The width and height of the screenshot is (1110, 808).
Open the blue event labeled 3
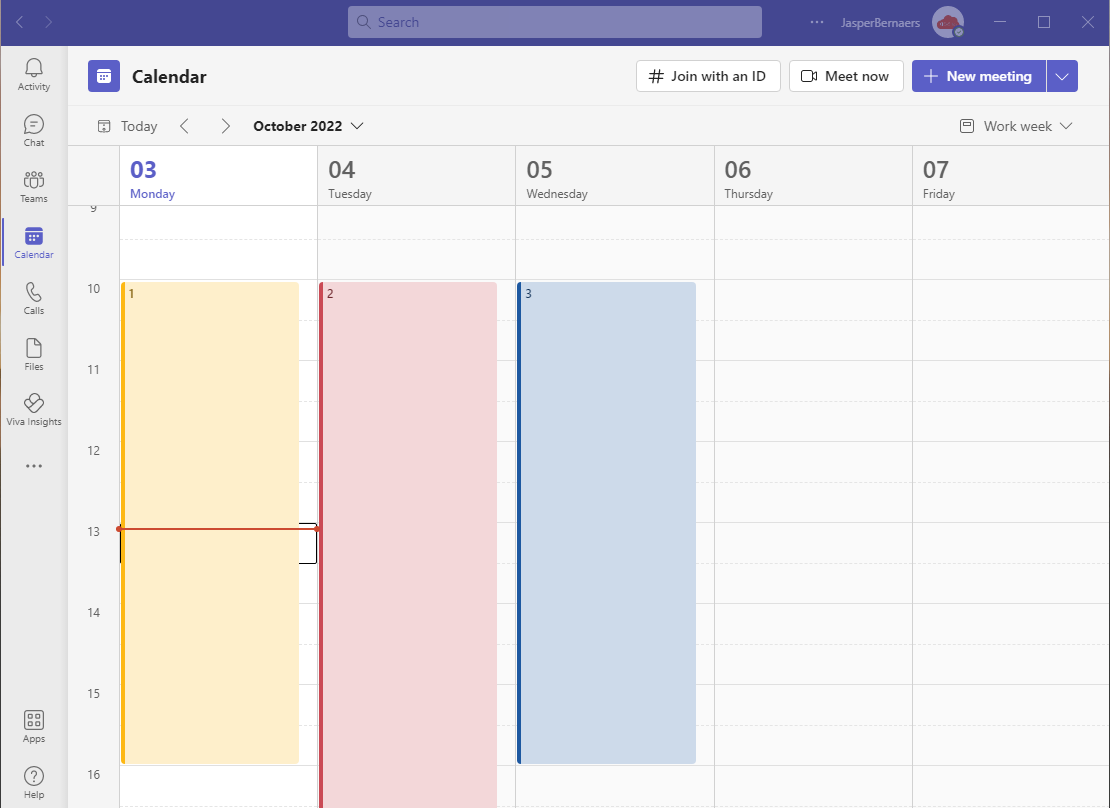[606, 523]
